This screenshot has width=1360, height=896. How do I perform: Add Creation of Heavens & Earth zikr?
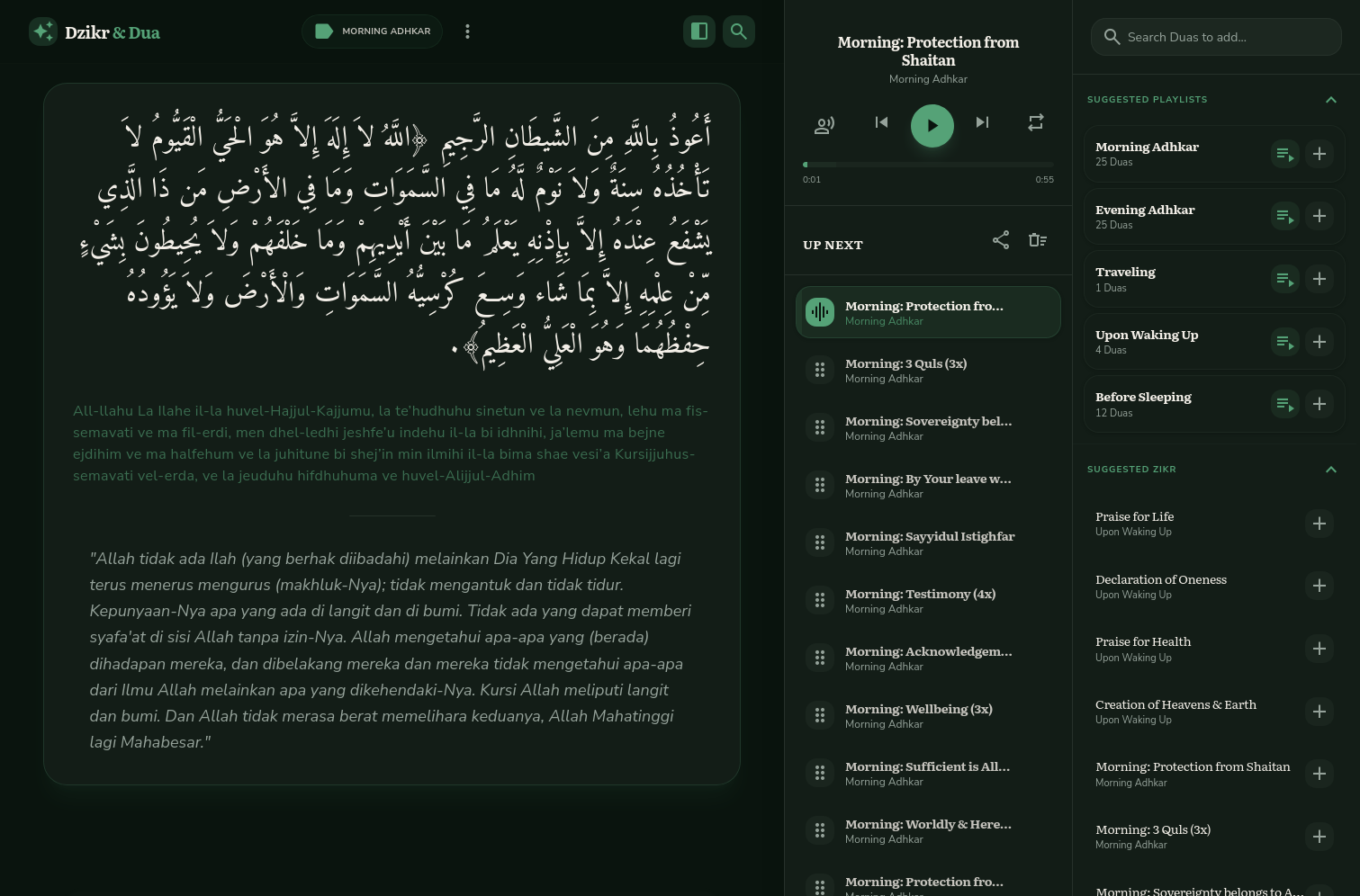(1319, 712)
